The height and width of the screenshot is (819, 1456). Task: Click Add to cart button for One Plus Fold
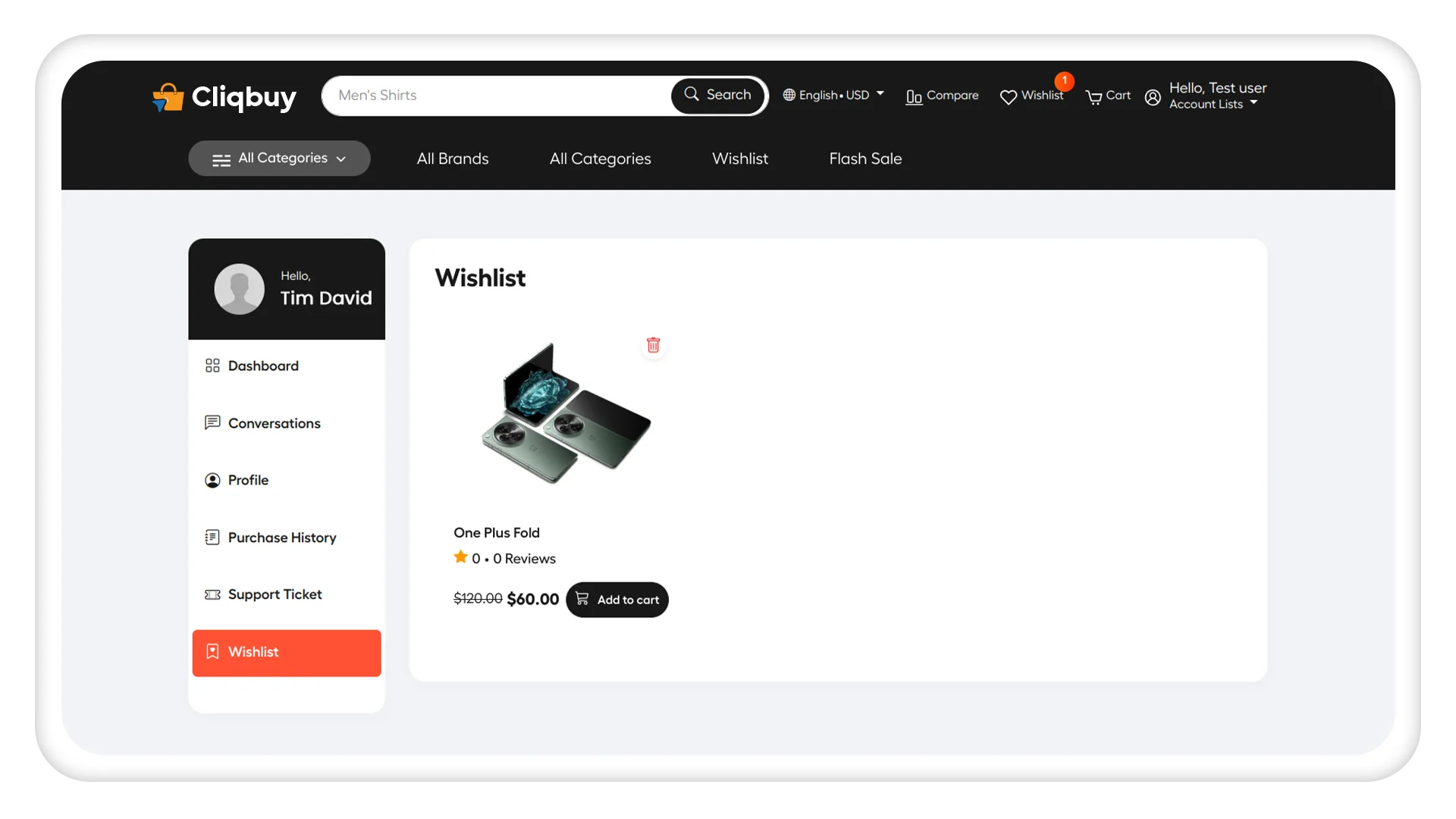pyautogui.click(x=617, y=599)
